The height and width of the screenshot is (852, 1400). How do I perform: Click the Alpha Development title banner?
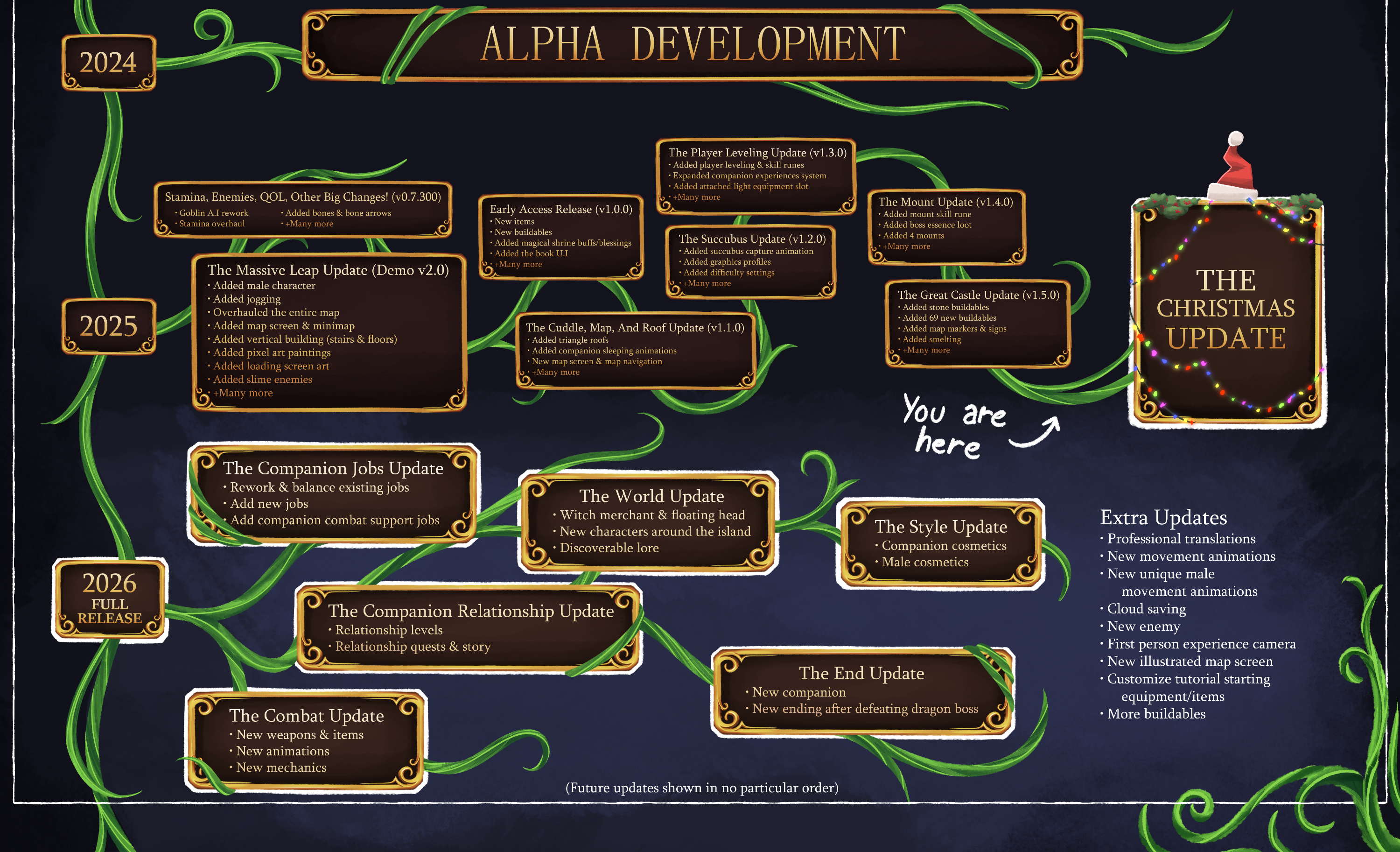(x=692, y=44)
